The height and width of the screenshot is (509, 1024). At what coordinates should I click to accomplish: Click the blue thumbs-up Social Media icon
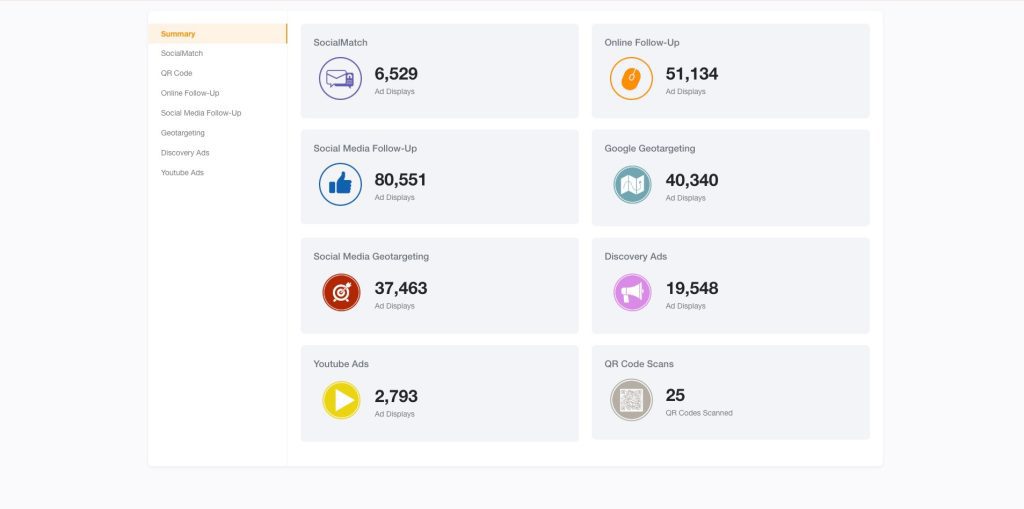[x=340, y=184]
